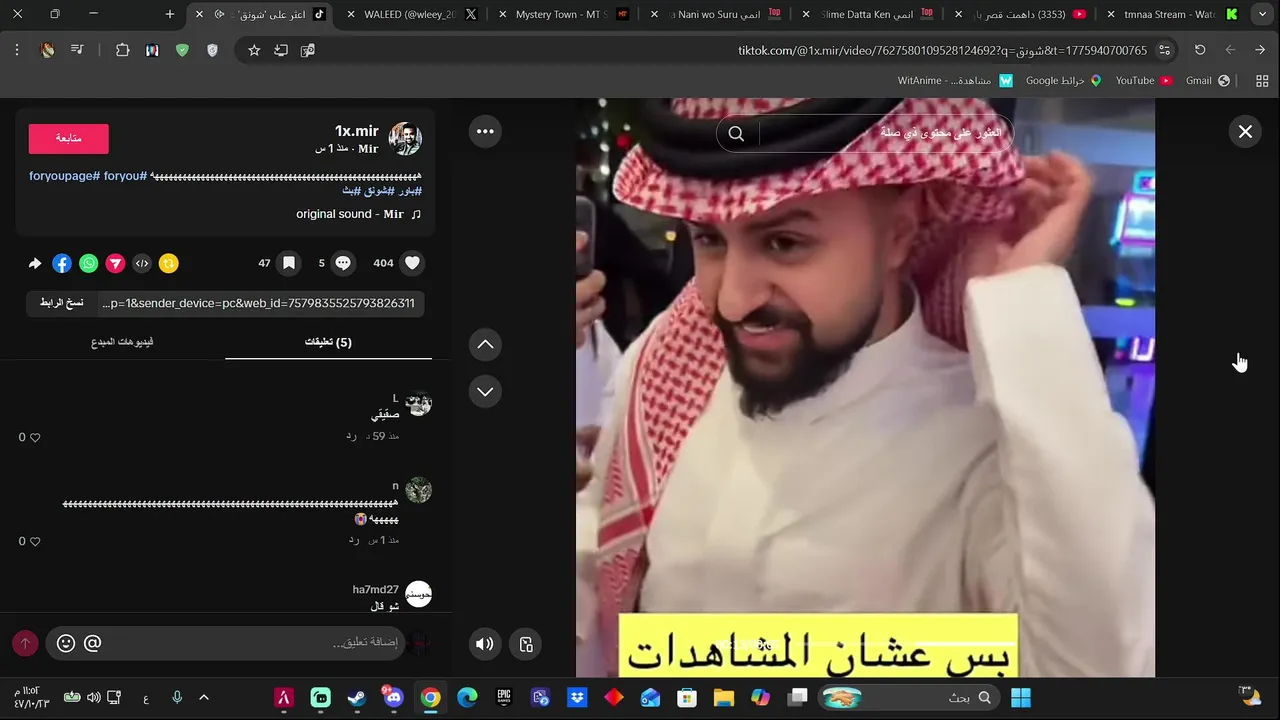Share the video to WhatsApp
Viewport: 1280px width, 720px height.
point(89,263)
